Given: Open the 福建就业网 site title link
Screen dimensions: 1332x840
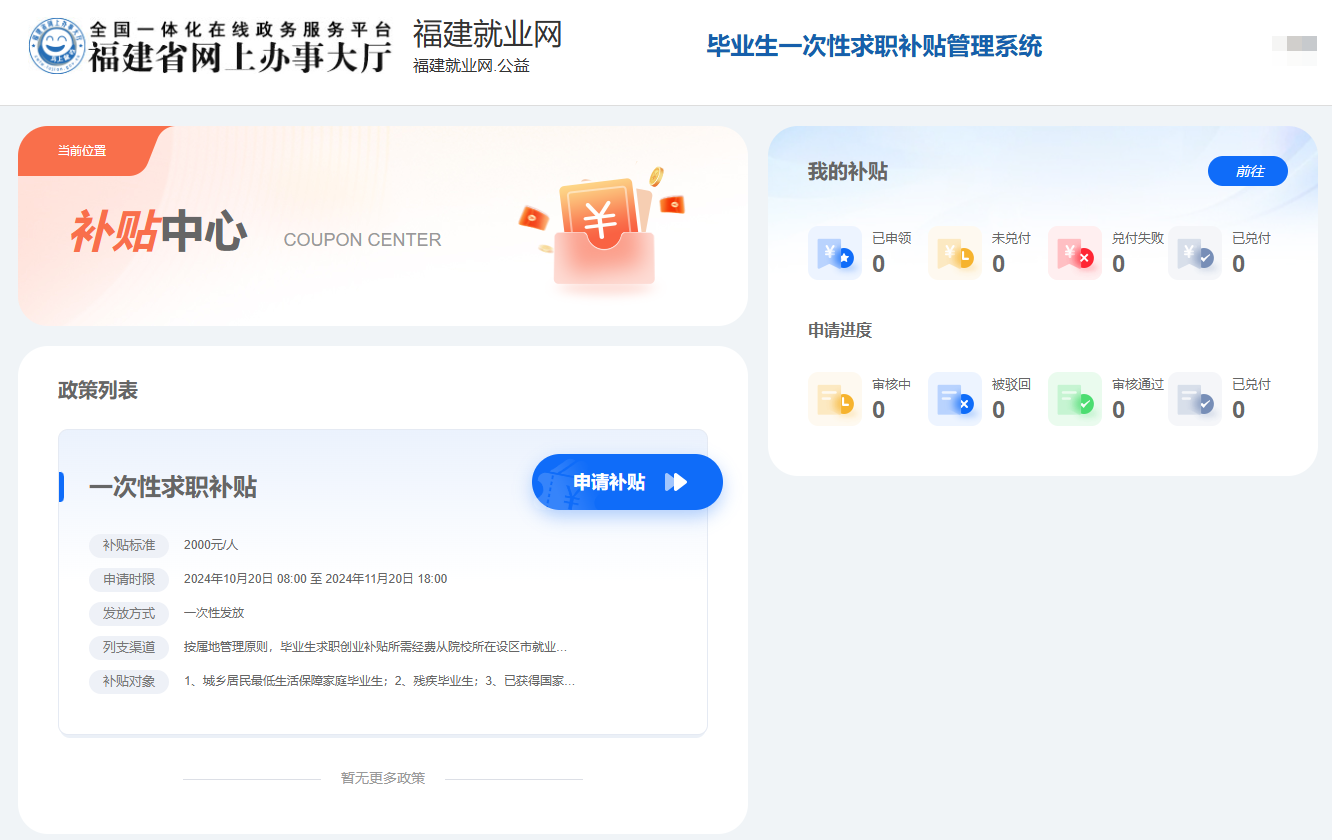Looking at the screenshot, I should coord(487,35).
